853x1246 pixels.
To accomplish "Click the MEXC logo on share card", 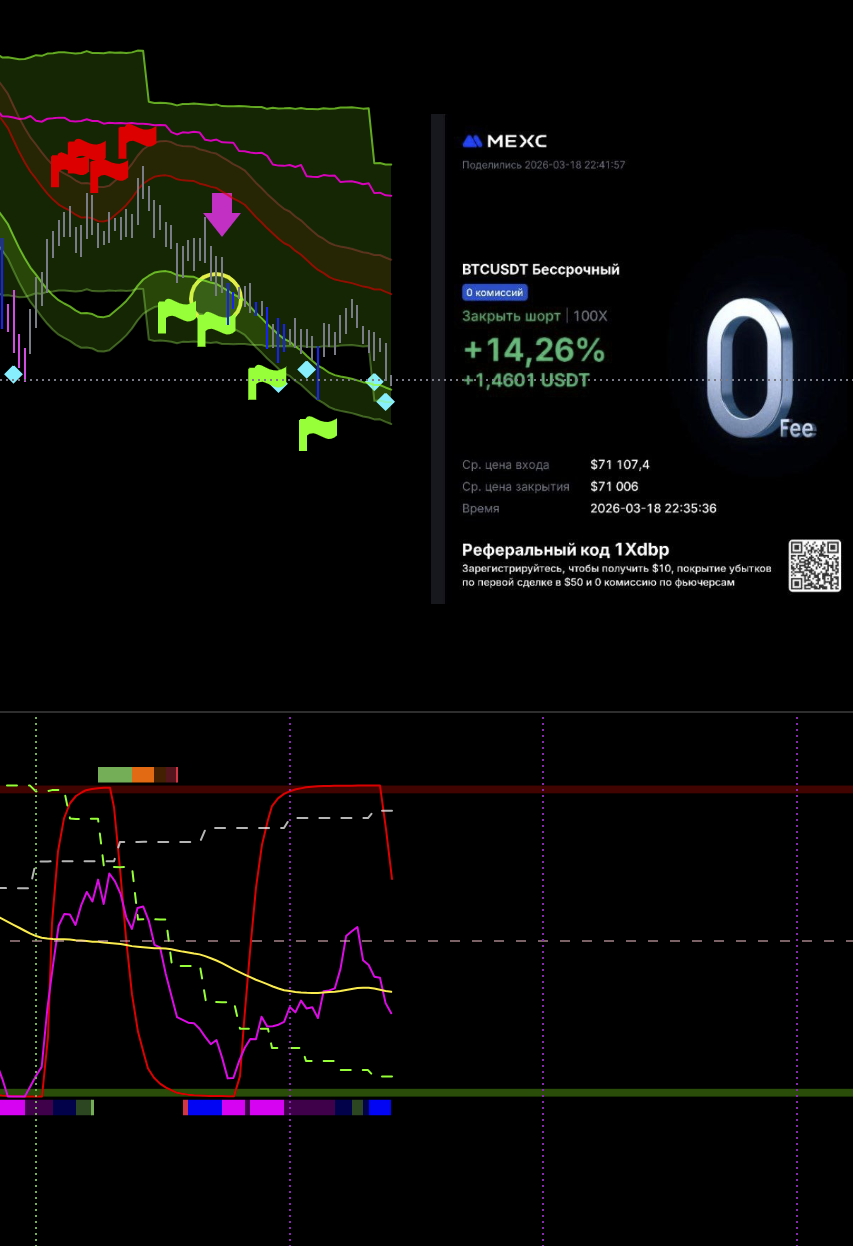I will tap(504, 141).
